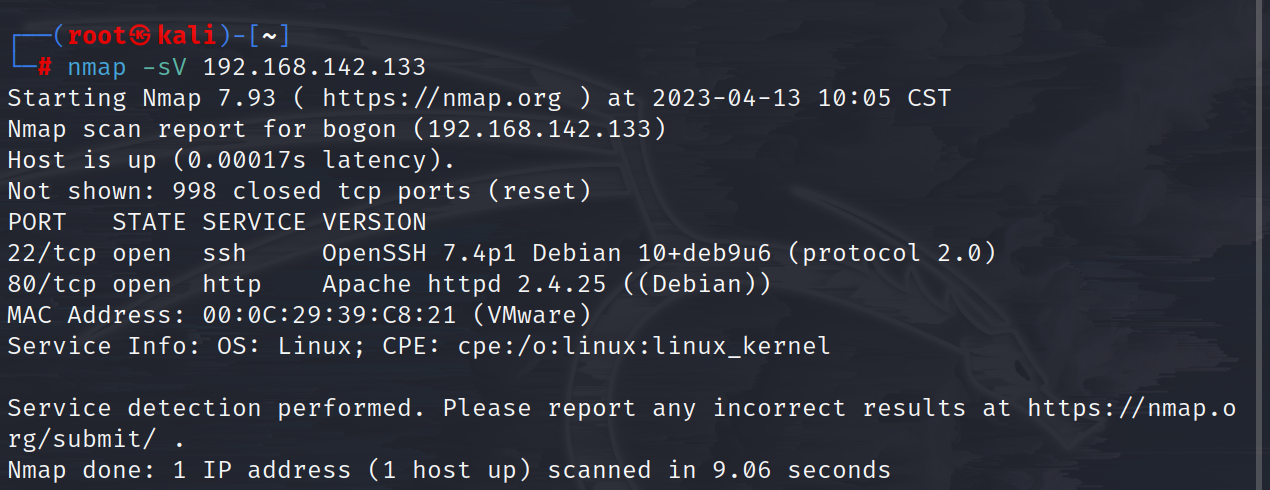Click the SERVICE column header
This screenshot has width=1270, height=490.
(254, 222)
